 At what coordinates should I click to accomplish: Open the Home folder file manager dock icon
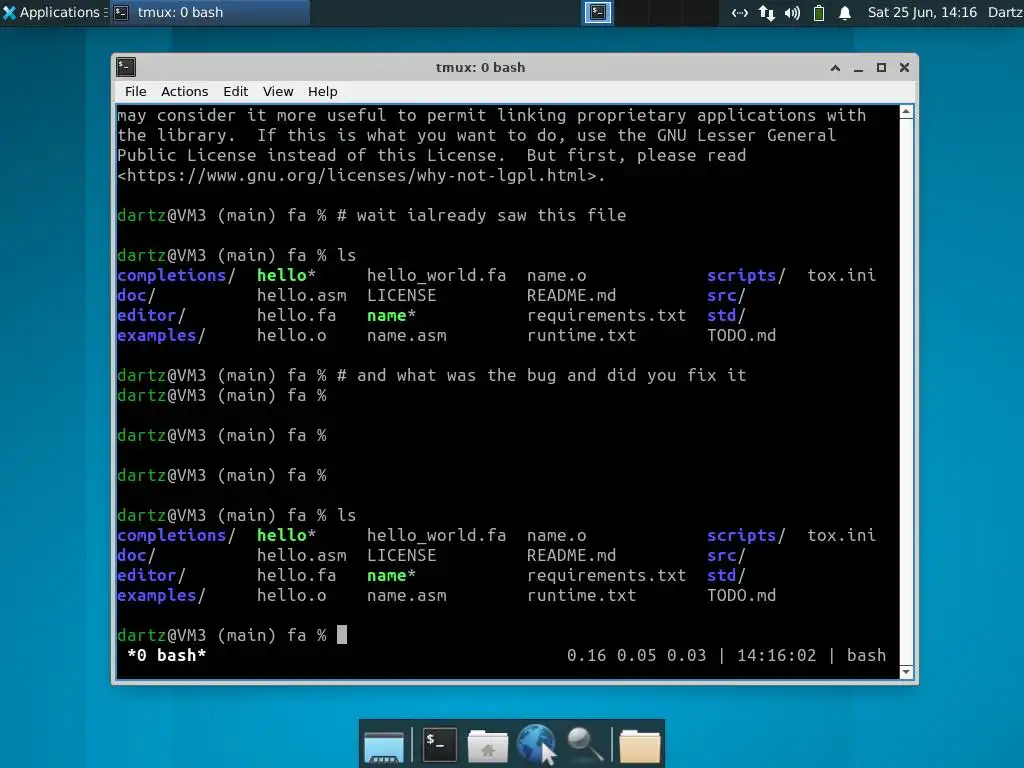487,746
